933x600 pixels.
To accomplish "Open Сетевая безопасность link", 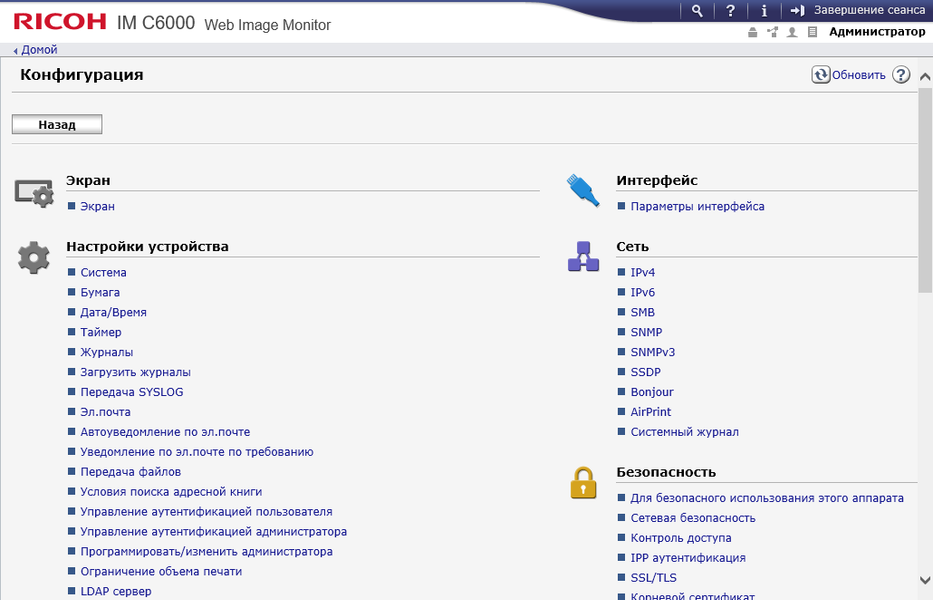I will 693,518.
